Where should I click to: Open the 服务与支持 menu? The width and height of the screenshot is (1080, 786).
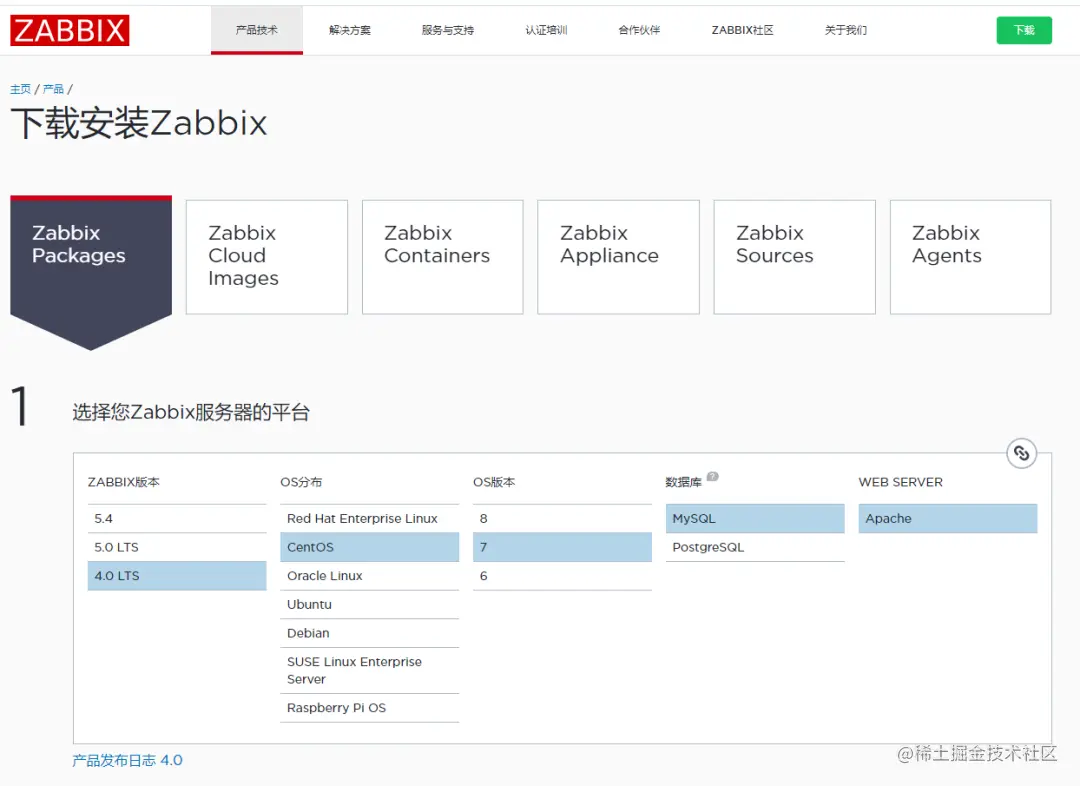coord(448,30)
